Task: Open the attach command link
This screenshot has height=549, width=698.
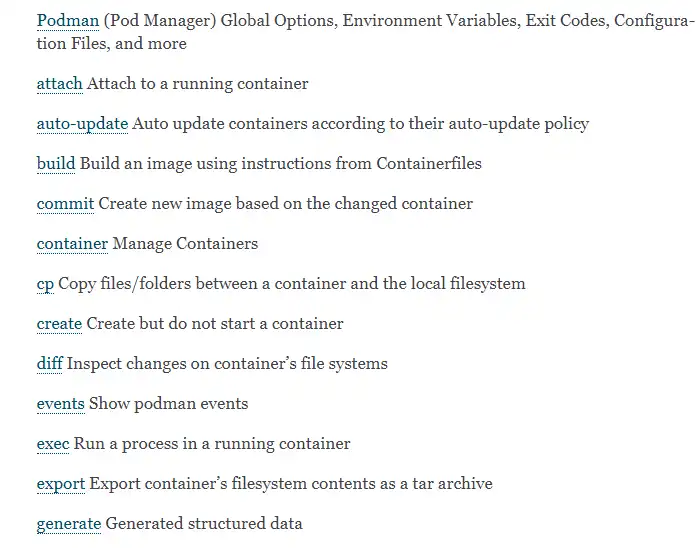Action: [x=59, y=84]
